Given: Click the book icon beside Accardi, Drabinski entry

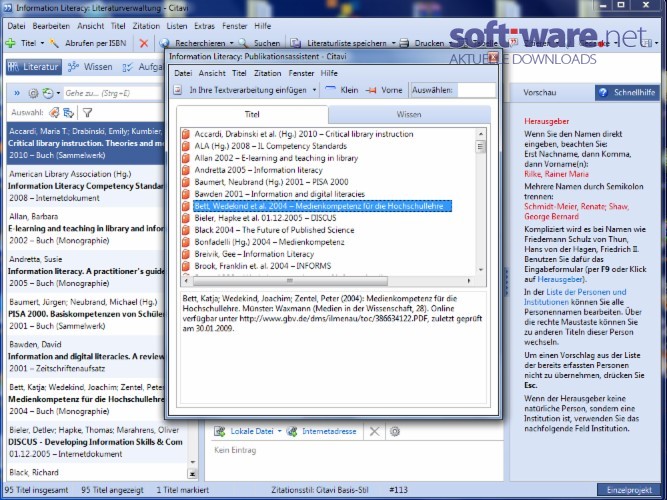Looking at the screenshot, I should (x=185, y=134).
